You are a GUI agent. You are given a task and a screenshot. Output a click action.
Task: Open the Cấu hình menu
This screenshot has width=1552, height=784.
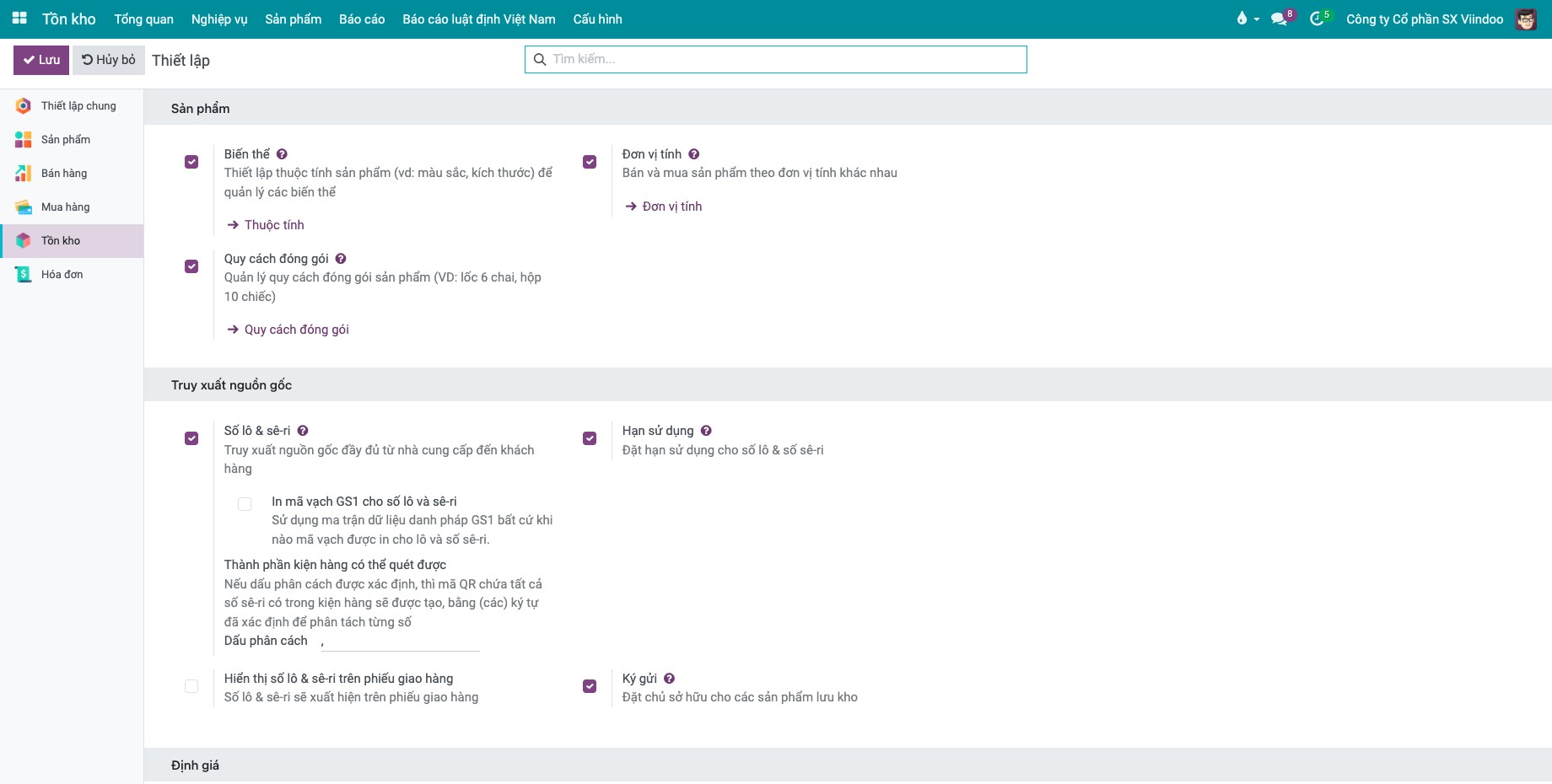coord(598,19)
